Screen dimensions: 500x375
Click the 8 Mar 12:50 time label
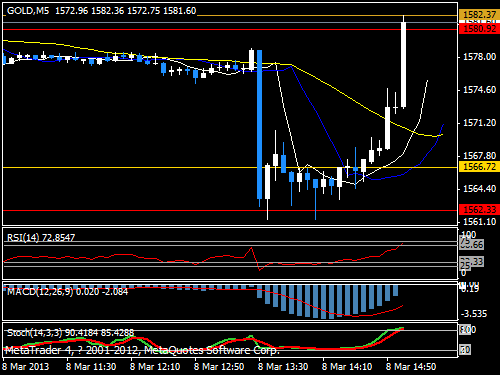219,367
